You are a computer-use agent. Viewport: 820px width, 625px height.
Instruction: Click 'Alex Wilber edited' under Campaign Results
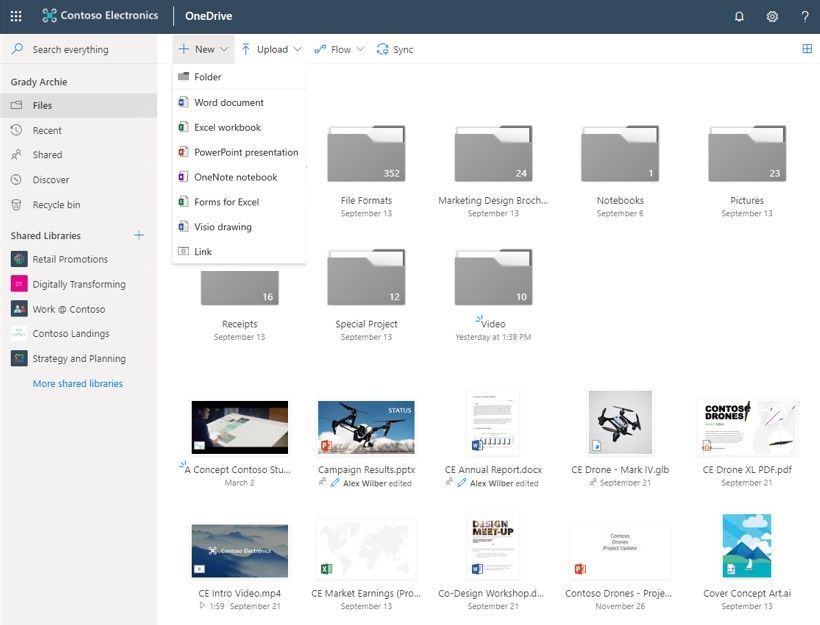pos(377,483)
